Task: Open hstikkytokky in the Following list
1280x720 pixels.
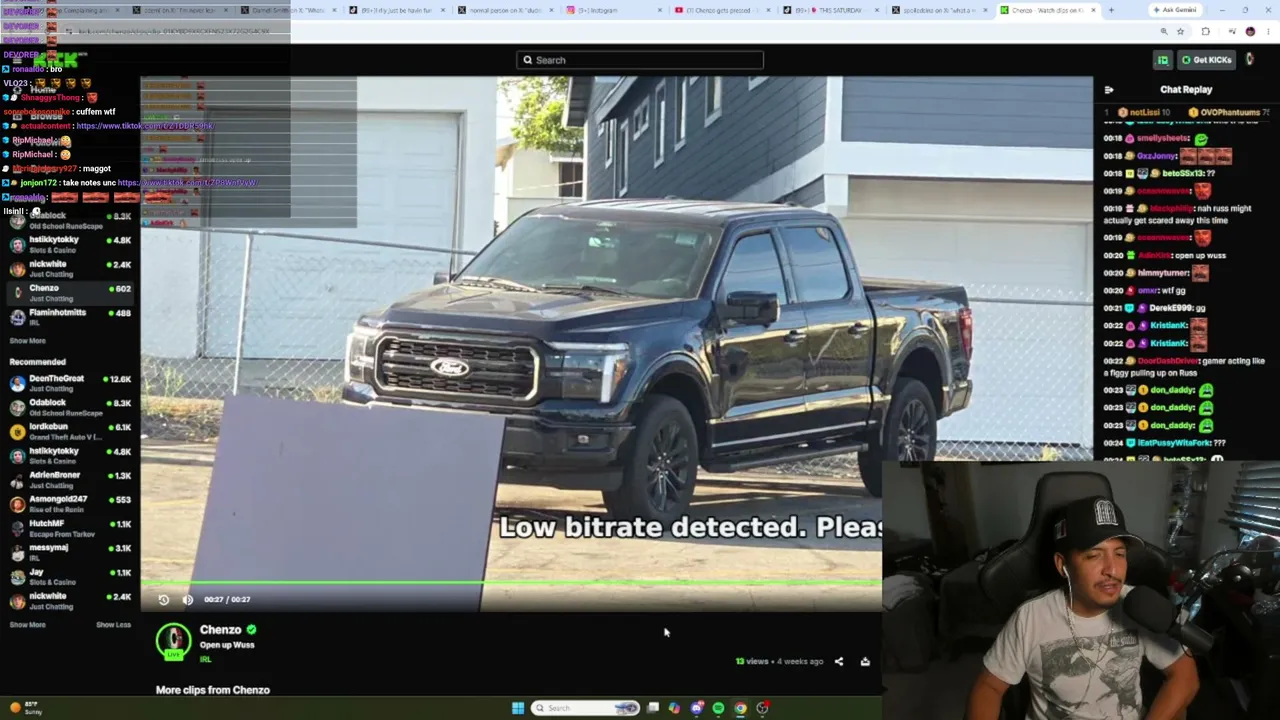Action: point(70,244)
